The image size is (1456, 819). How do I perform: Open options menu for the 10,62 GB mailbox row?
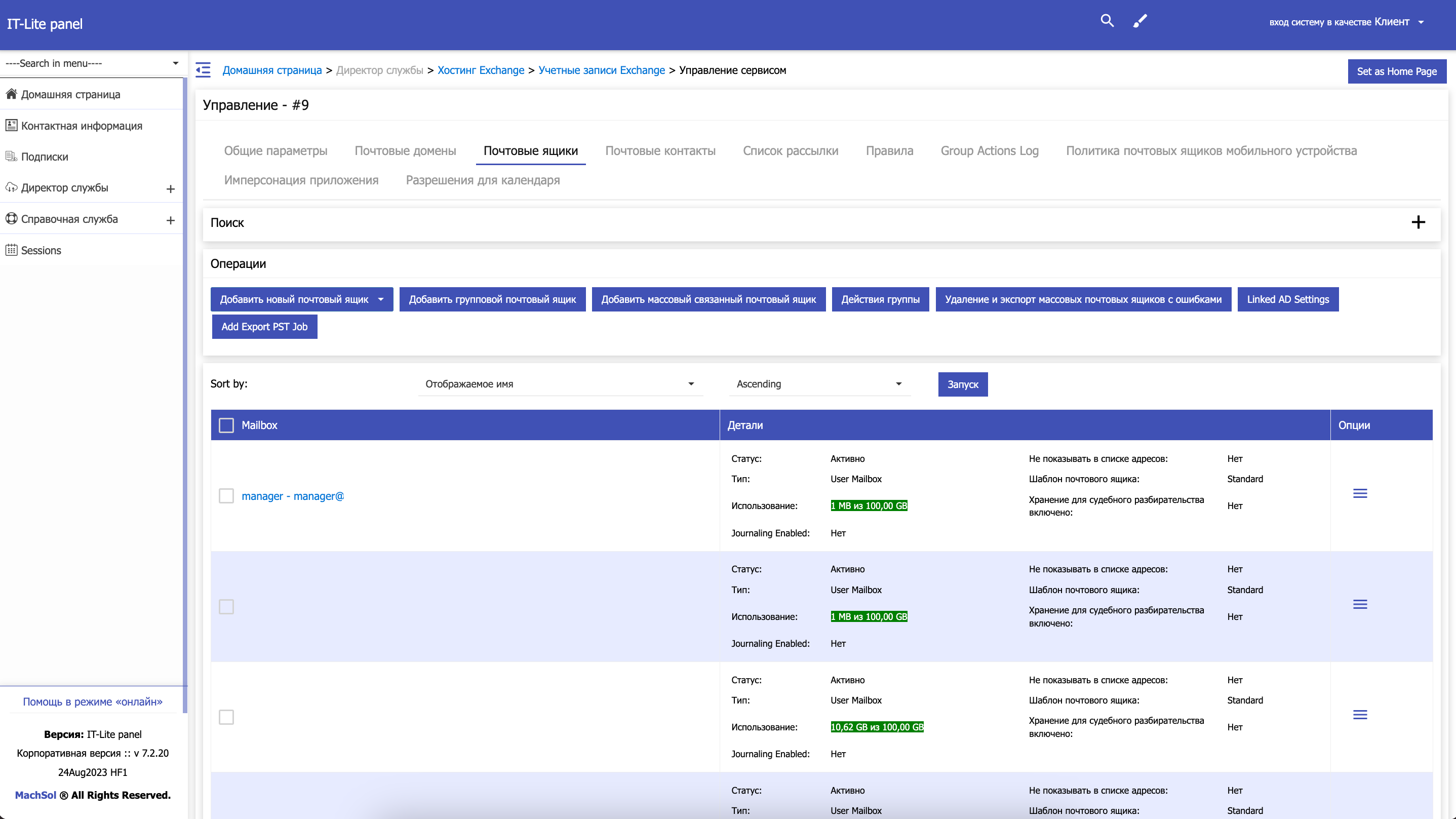coord(1360,715)
